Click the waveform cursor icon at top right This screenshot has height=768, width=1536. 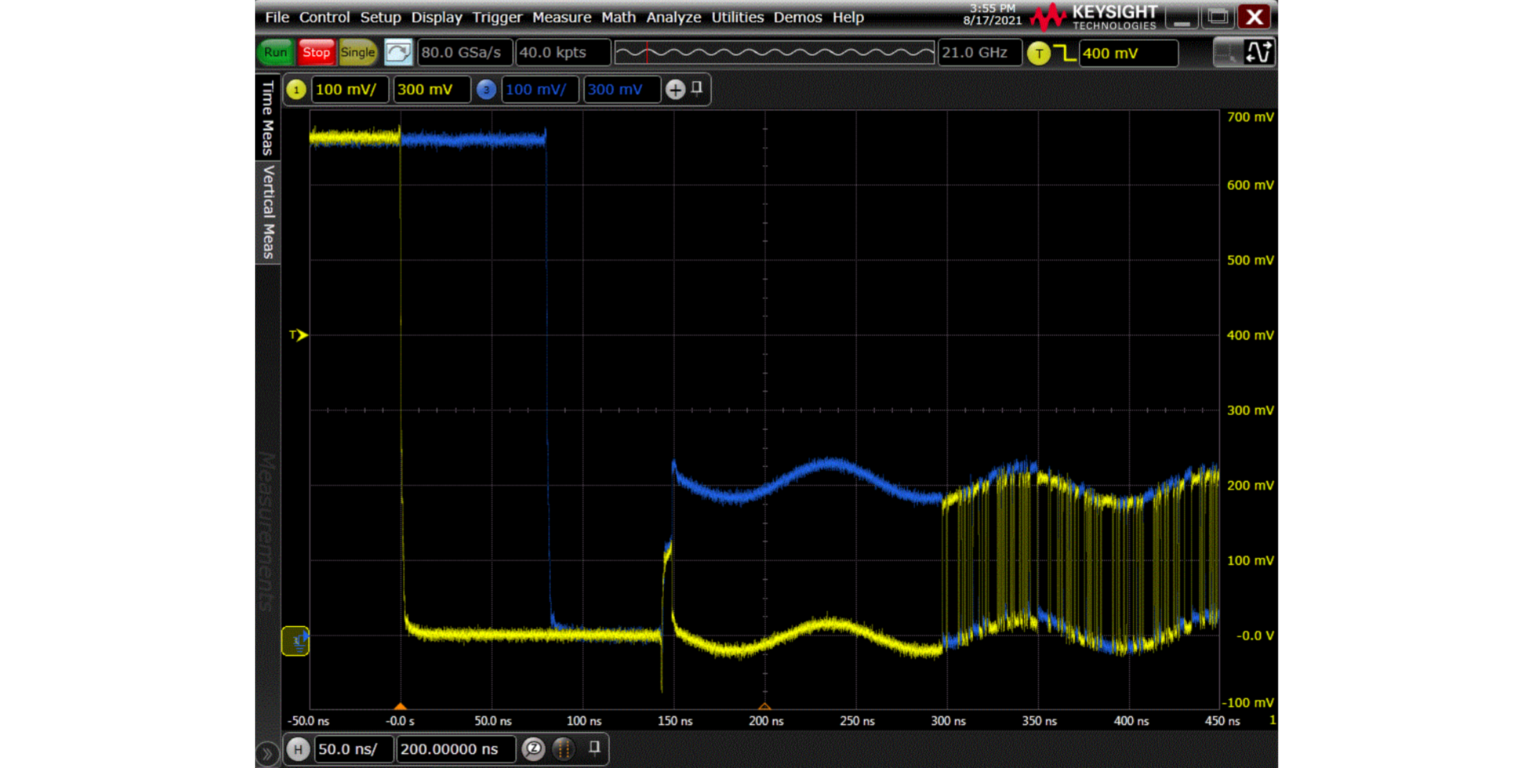point(1257,53)
